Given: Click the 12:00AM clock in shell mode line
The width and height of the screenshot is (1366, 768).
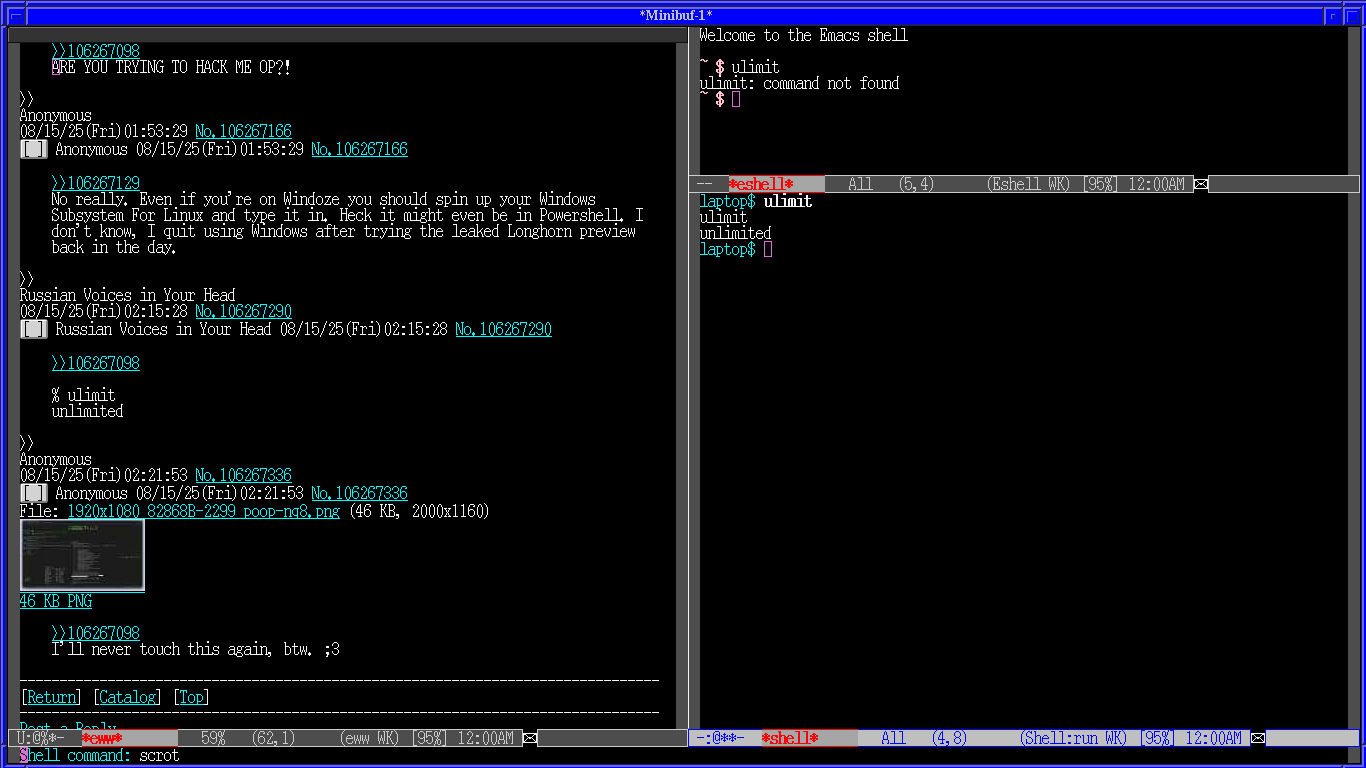Looking at the screenshot, I should 1214,739.
